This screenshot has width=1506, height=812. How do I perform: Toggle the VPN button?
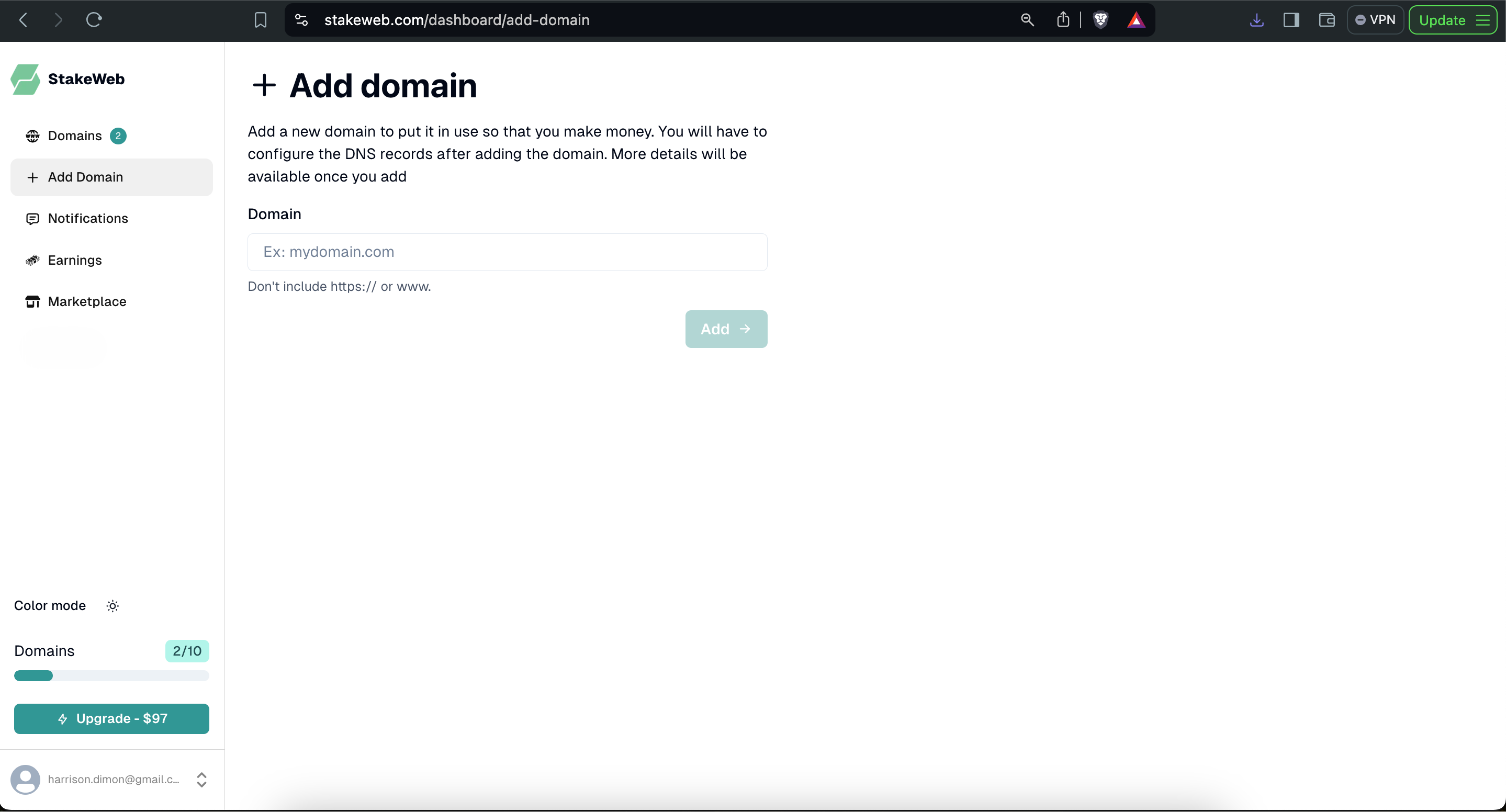tap(1375, 20)
